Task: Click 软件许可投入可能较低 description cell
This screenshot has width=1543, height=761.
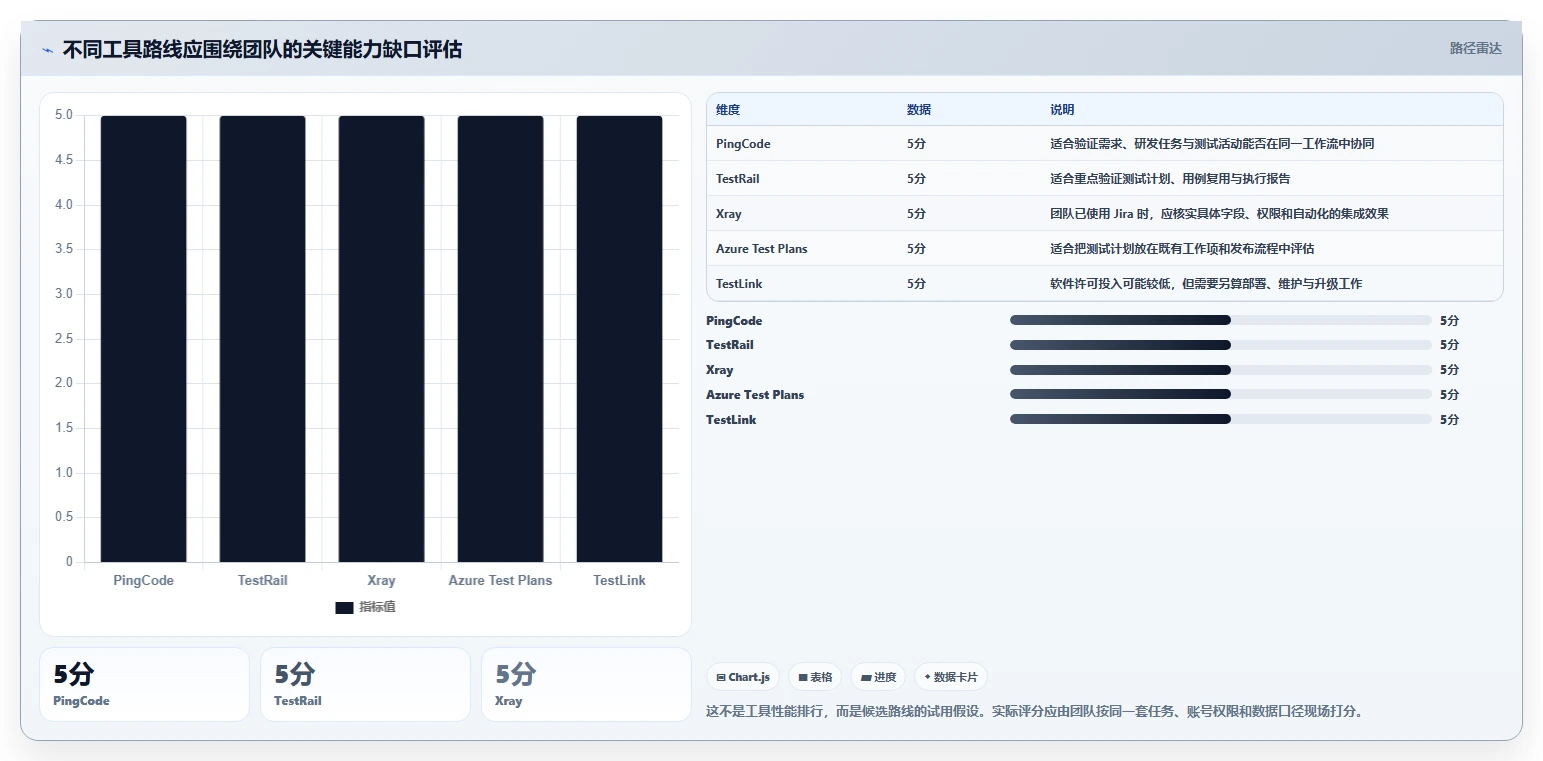Action: coord(1206,284)
